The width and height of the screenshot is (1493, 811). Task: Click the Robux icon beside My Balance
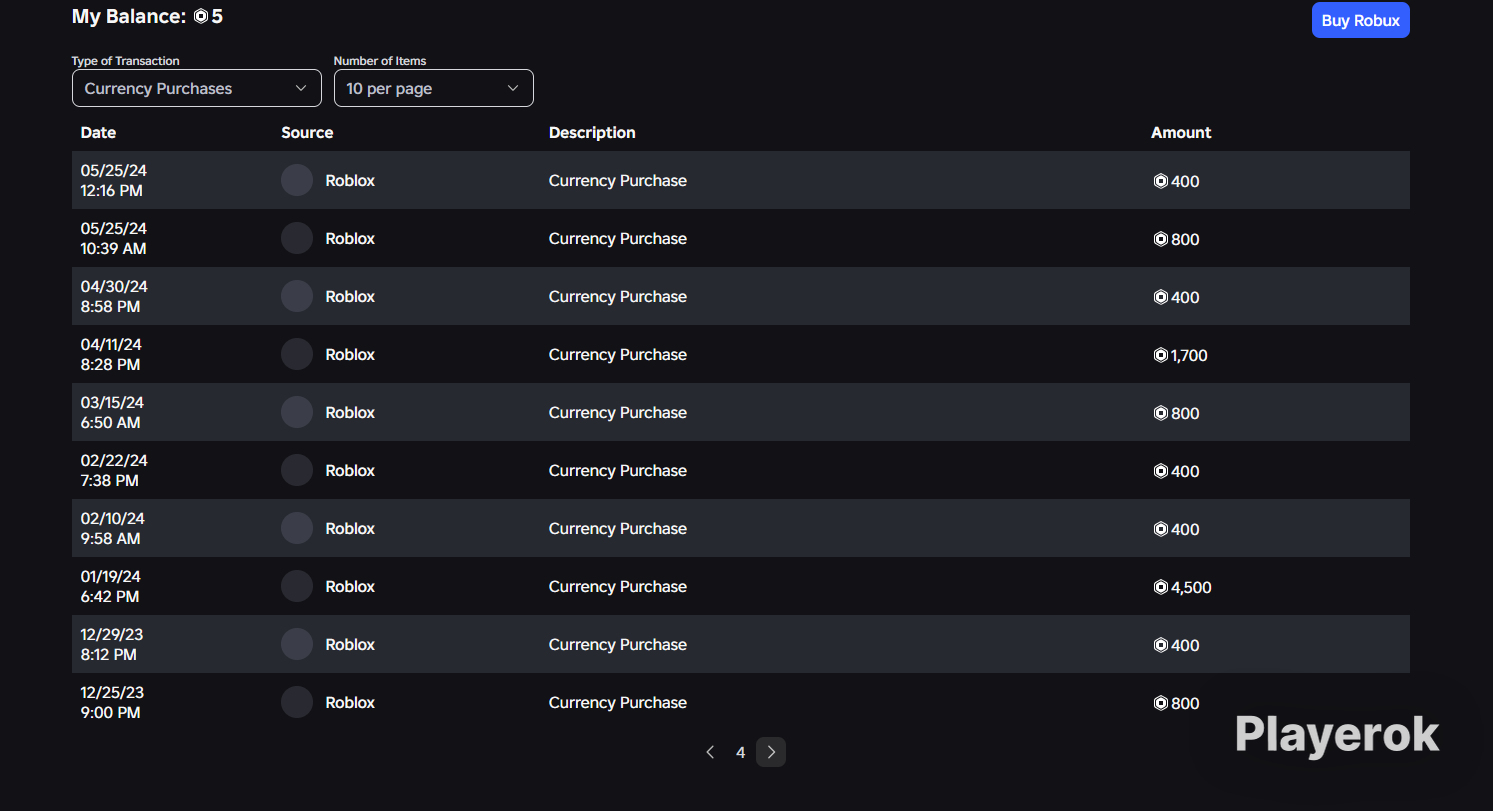pyautogui.click(x=201, y=17)
